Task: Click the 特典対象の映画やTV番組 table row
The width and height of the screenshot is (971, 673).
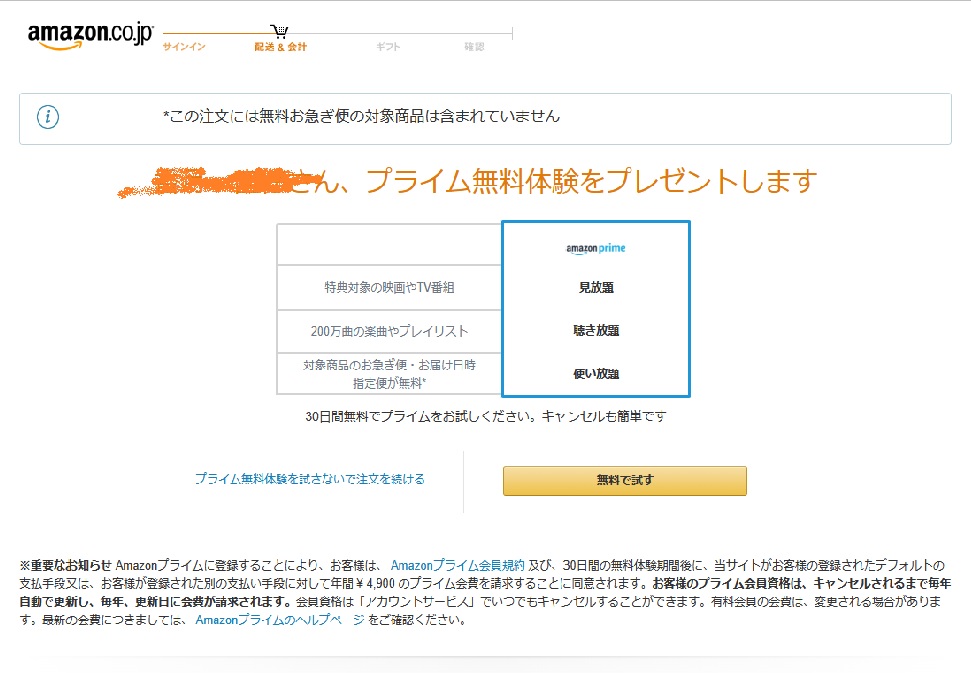Action: (389, 287)
